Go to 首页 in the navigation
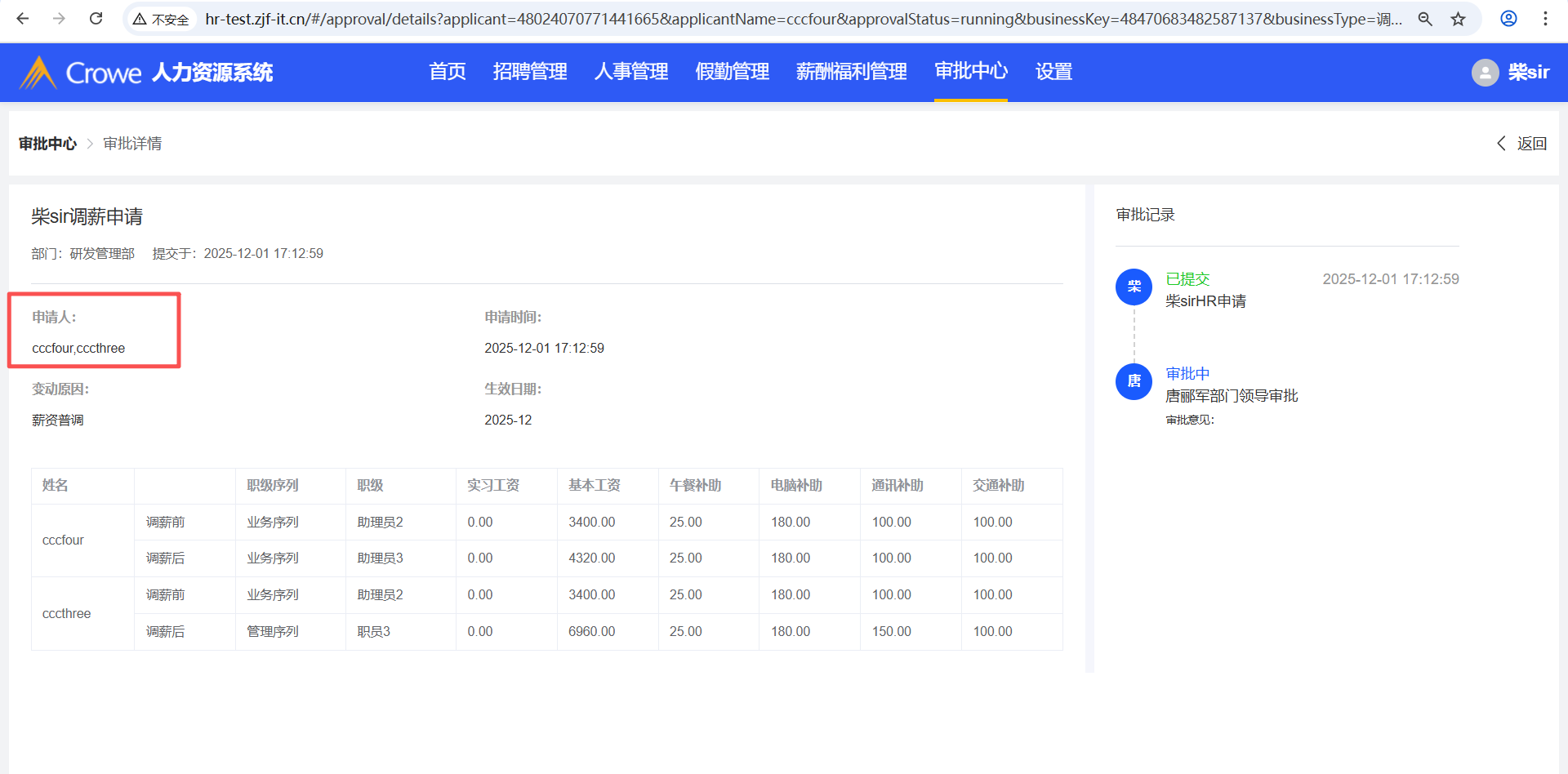This screenshot has width=1568, height=774. pos(448,72)
